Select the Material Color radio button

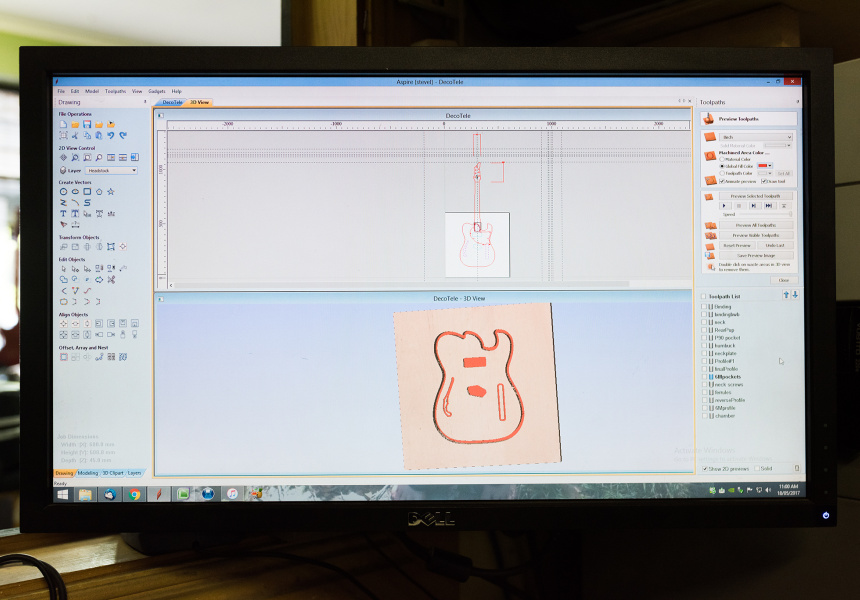(723, 158)
